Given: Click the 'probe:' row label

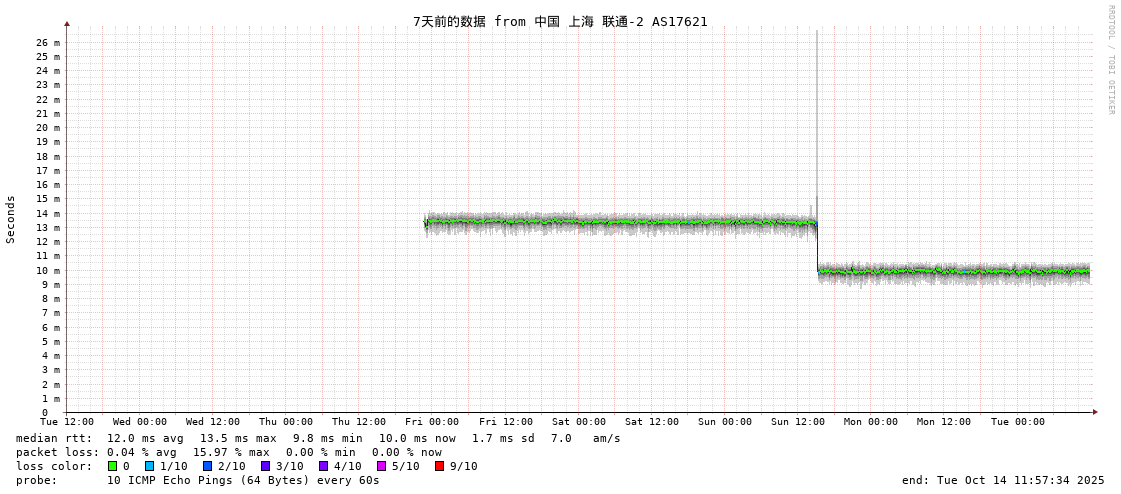Looking at the screenshot, I should tap(36, 480).
